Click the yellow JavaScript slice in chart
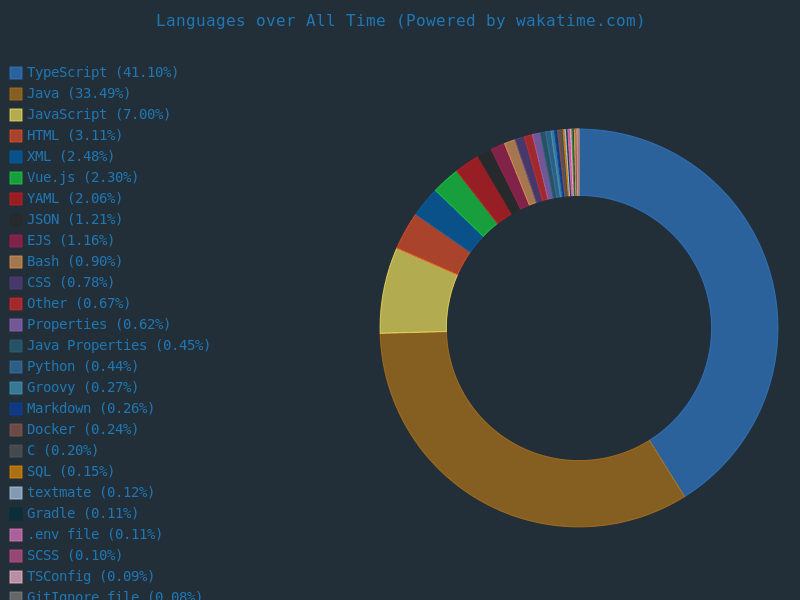800x600 pixels. pos(416,293)
